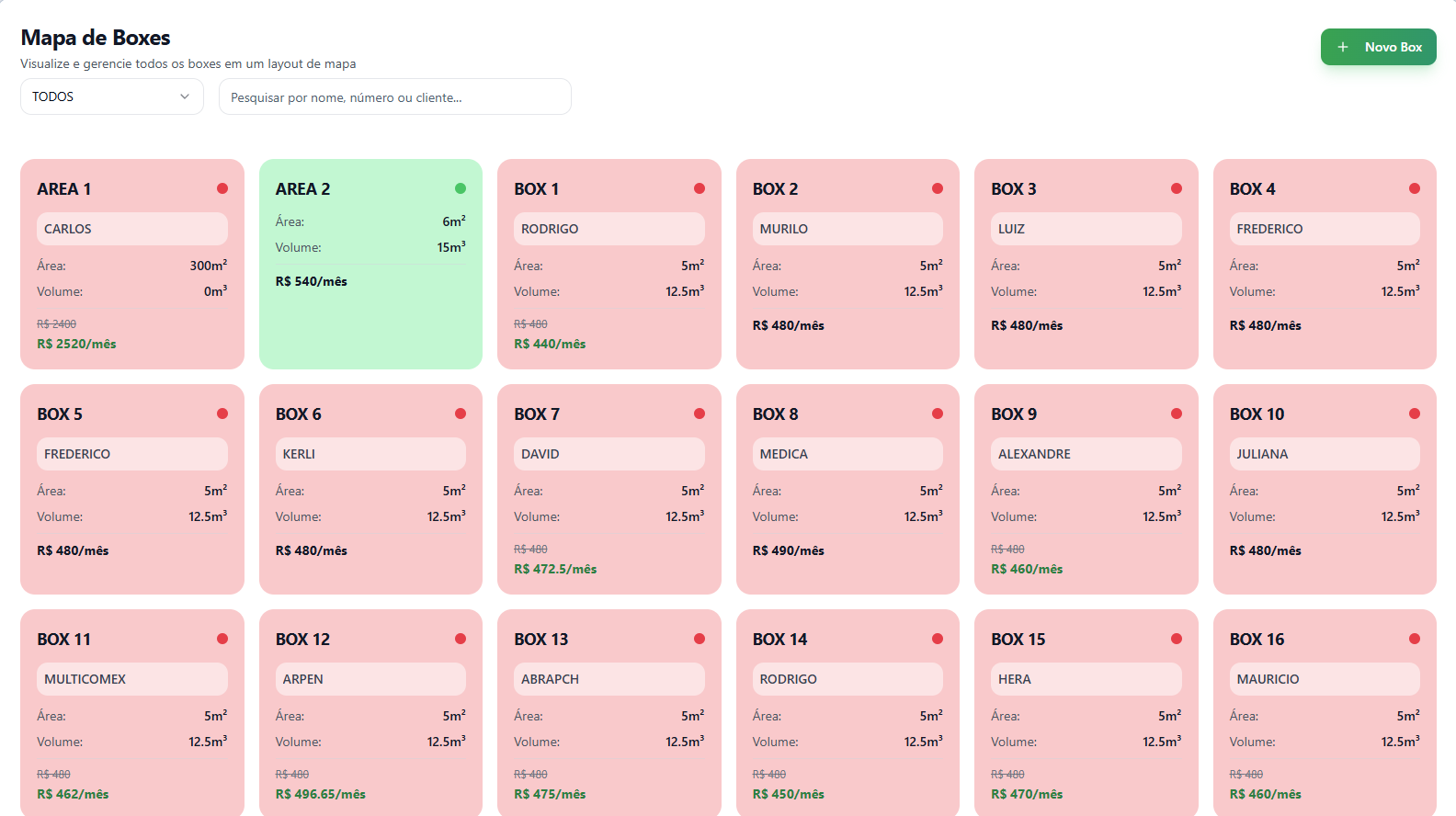The image size is (1456, 816).
Task: Click the red status dot on BOX 12
Action: (x=461, y=639)
